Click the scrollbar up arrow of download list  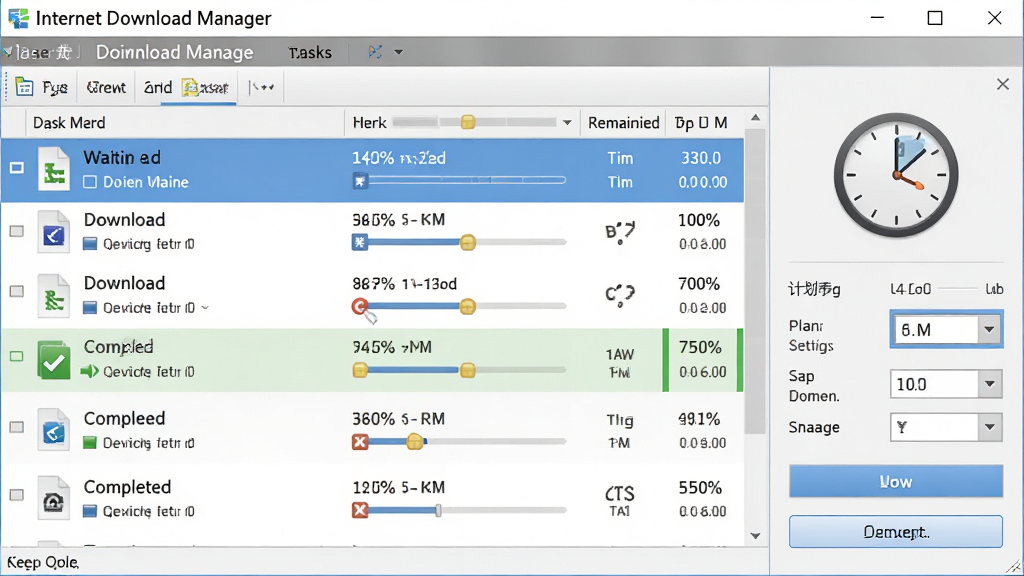755,118
